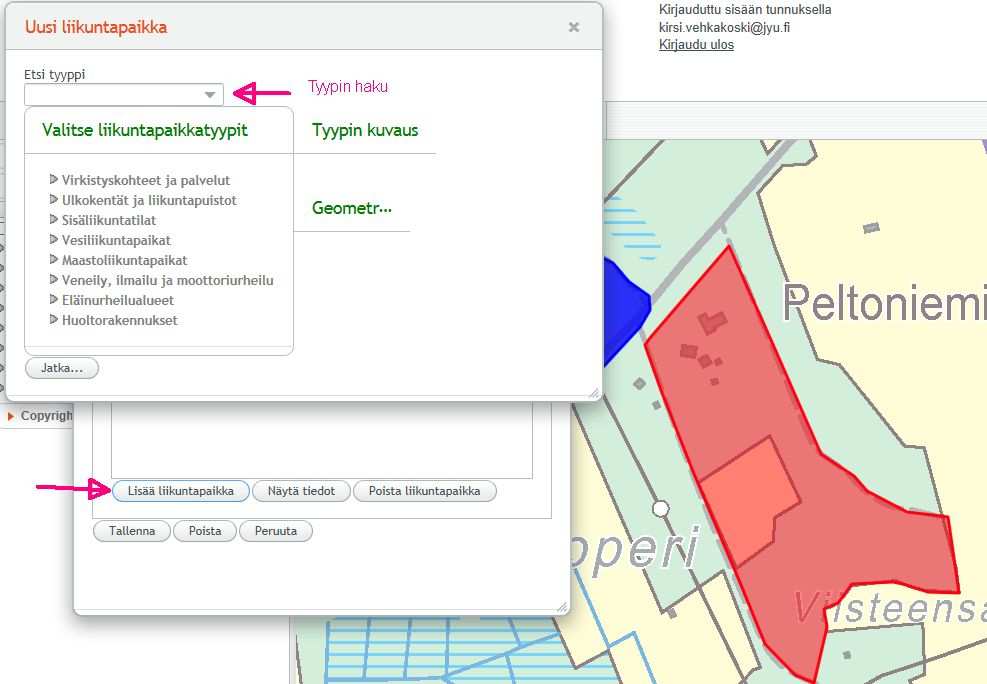
Task: Select the Valitse liikuntapaikkatyypit tab
Action: coord(145,130)
